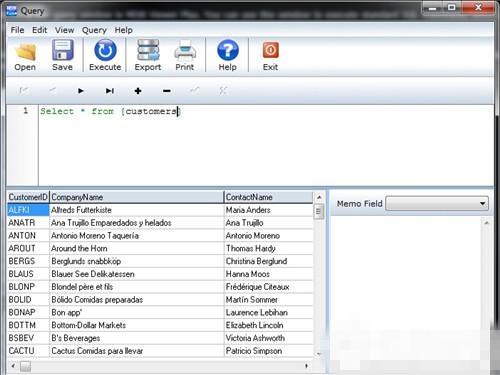
Task: Click the grid vertical scrollbar thumb
Action: (x=319, y=212)
